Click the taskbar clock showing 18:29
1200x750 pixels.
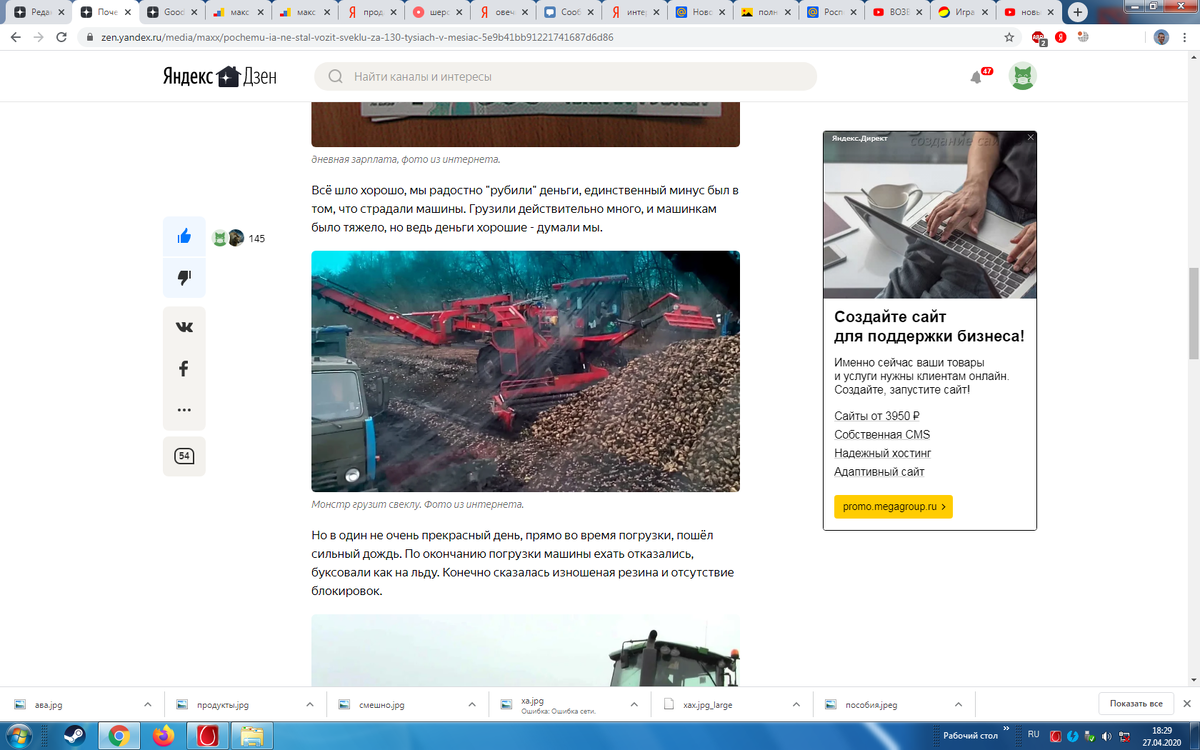(1164, 736)
